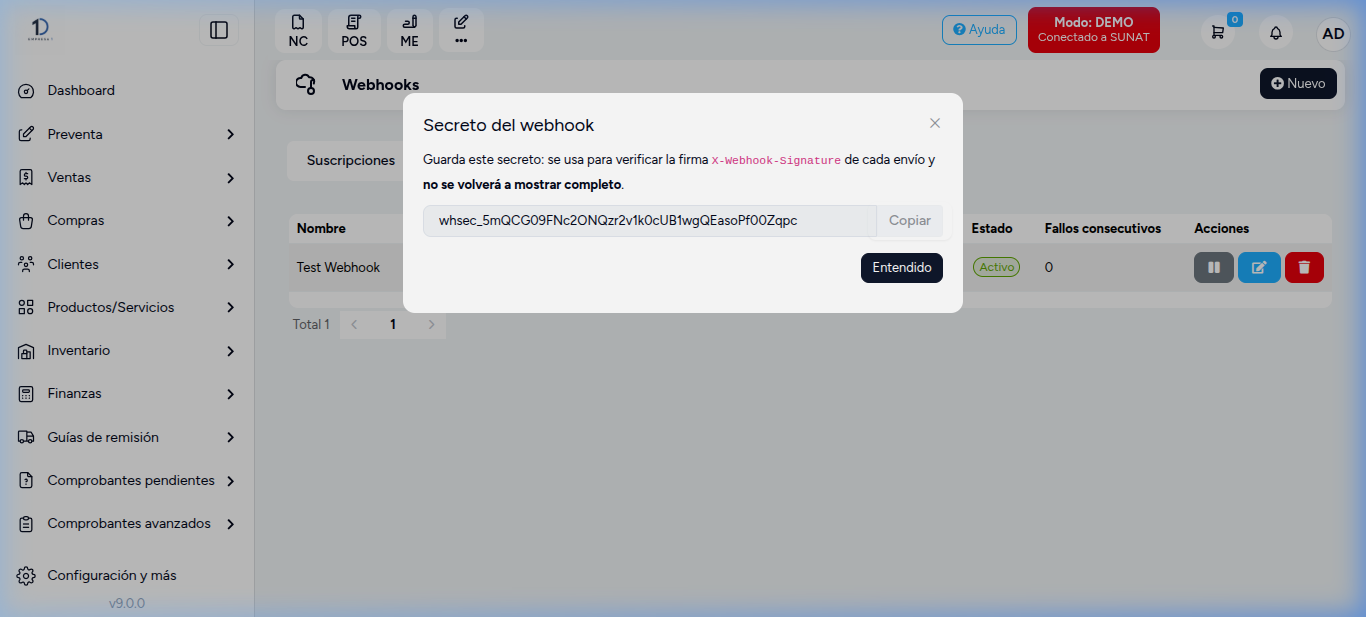Open the more shortcuts edit button
Screen dimensions: 1366x617
[x=461, y=31]
